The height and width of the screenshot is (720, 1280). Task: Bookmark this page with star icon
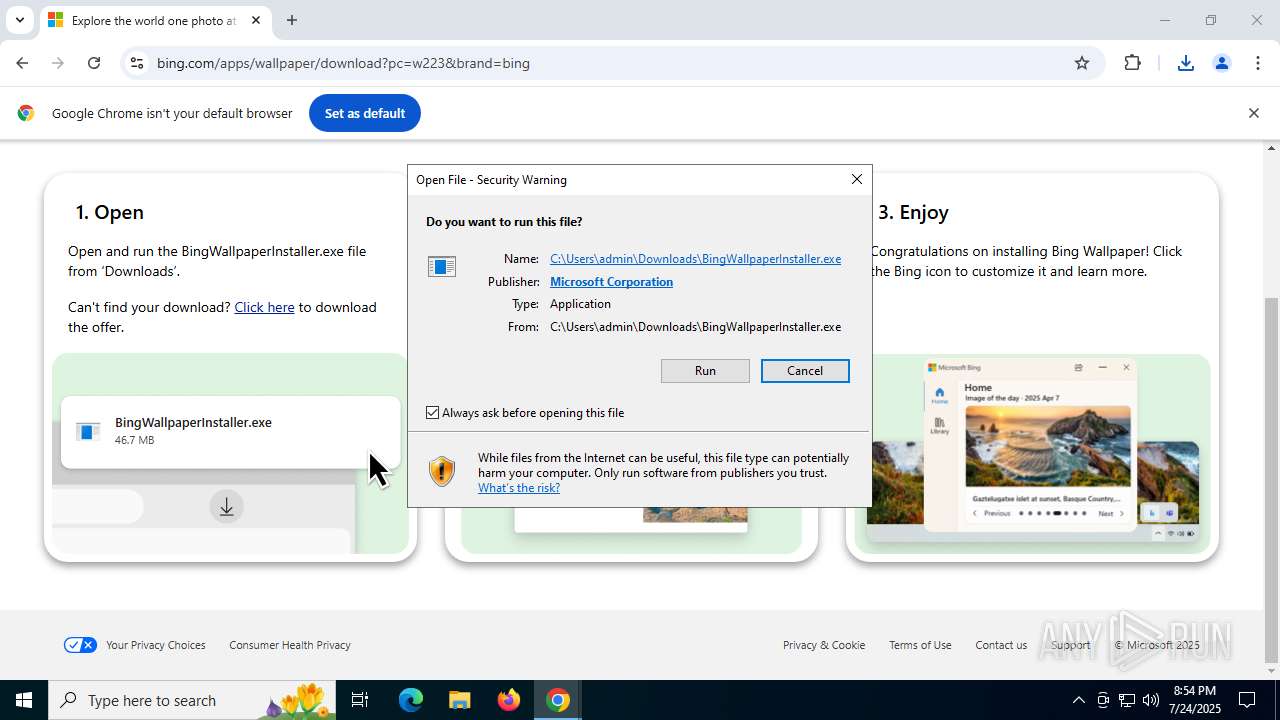coord(1081,63)
